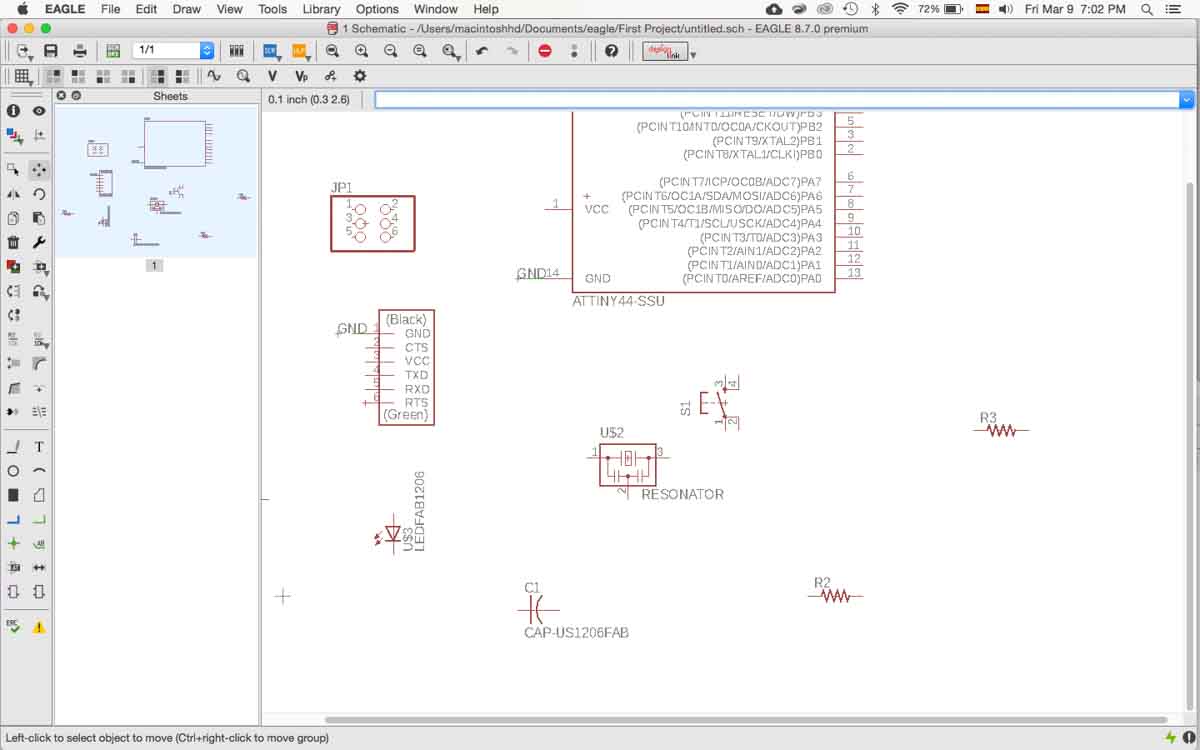
Task: Click the Info tool icon
Action: 13,111
